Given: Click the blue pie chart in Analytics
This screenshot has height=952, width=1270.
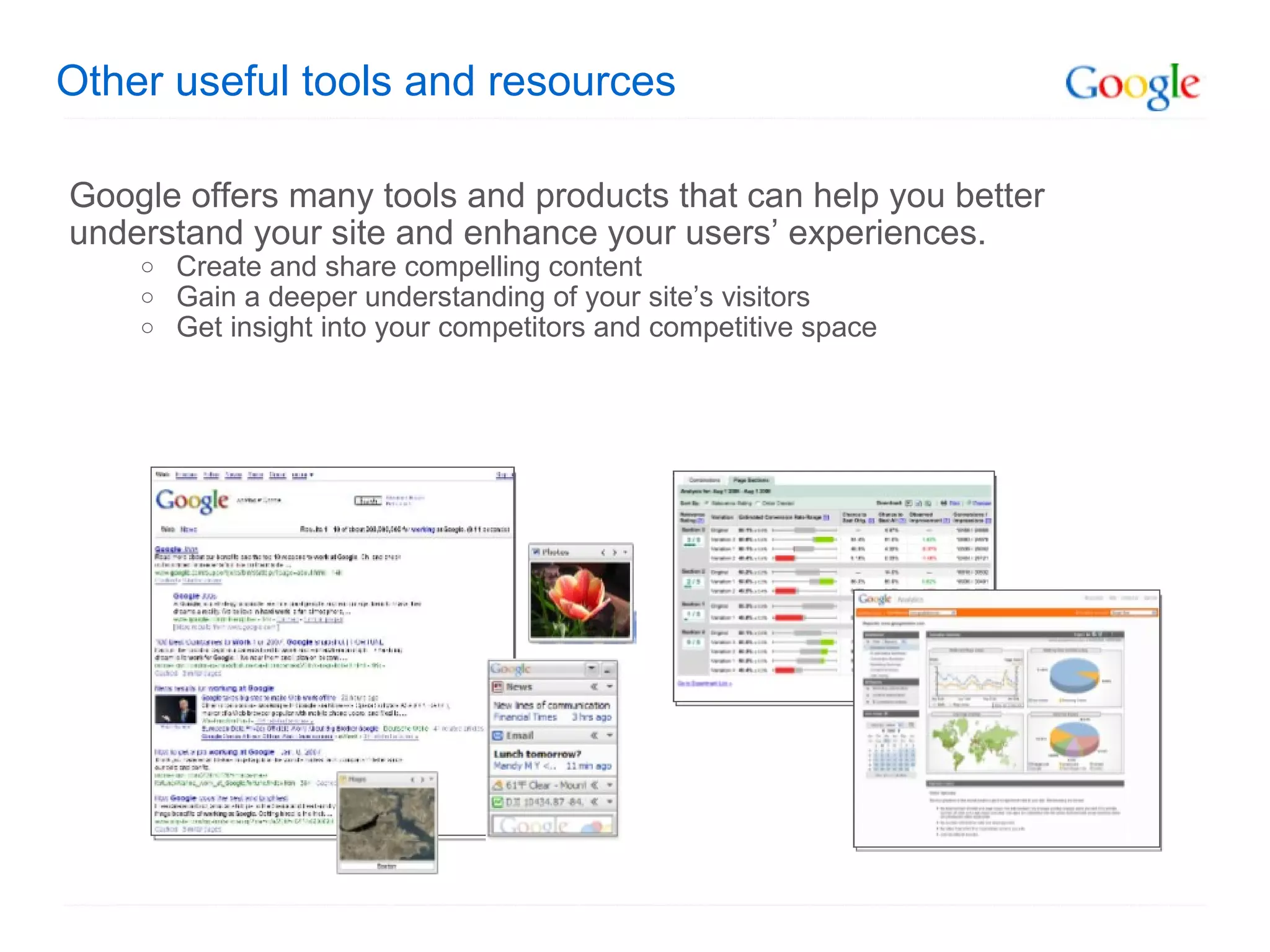Looking at the screenshot, I should tap(1075, 676).
